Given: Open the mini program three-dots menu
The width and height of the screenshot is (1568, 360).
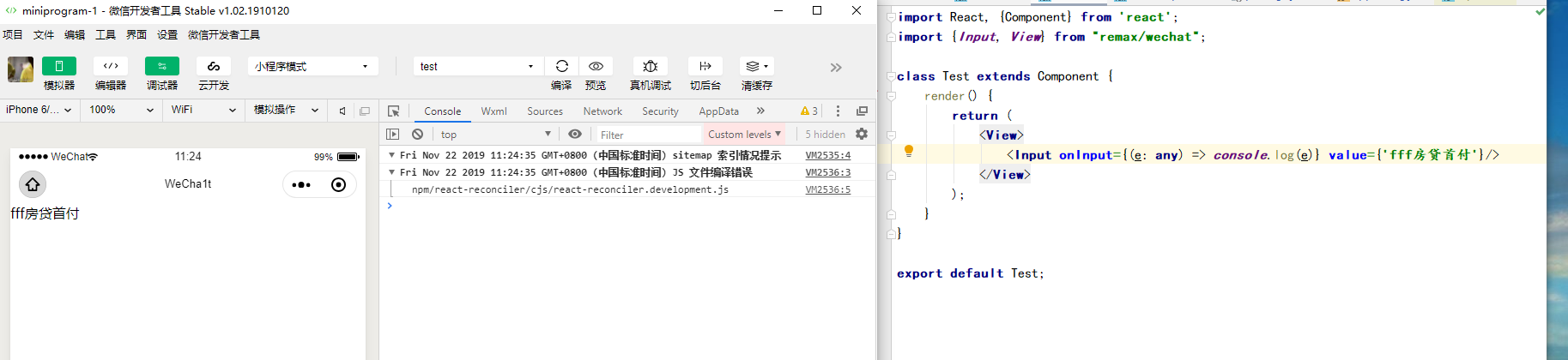Looking at the screenshot, I should tap(301, 184).
